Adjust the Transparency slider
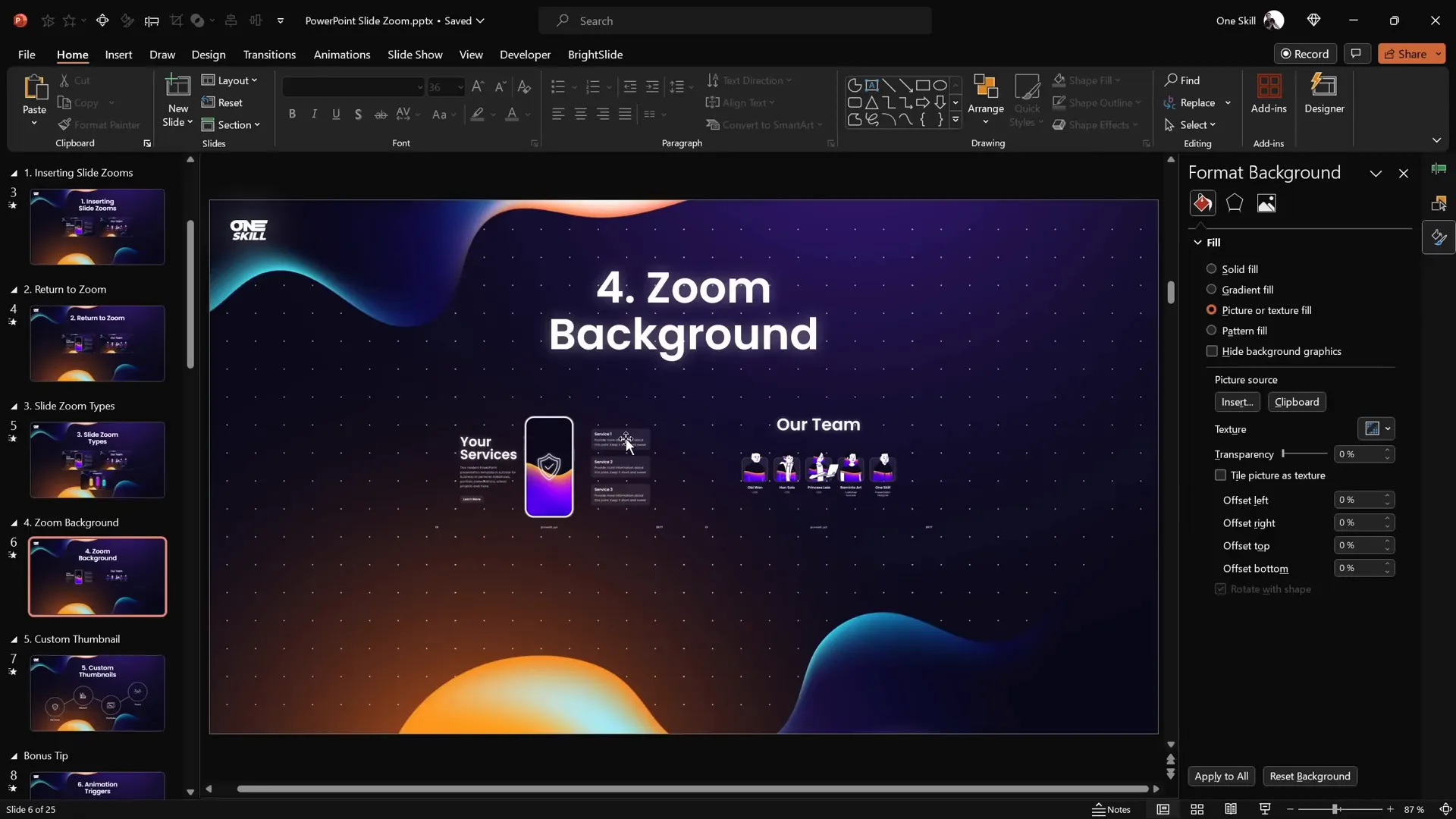1456x819 pixels. (1304, 453)
